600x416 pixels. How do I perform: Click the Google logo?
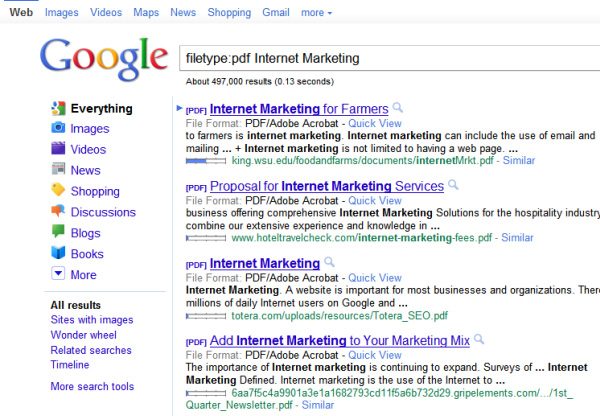104,61
